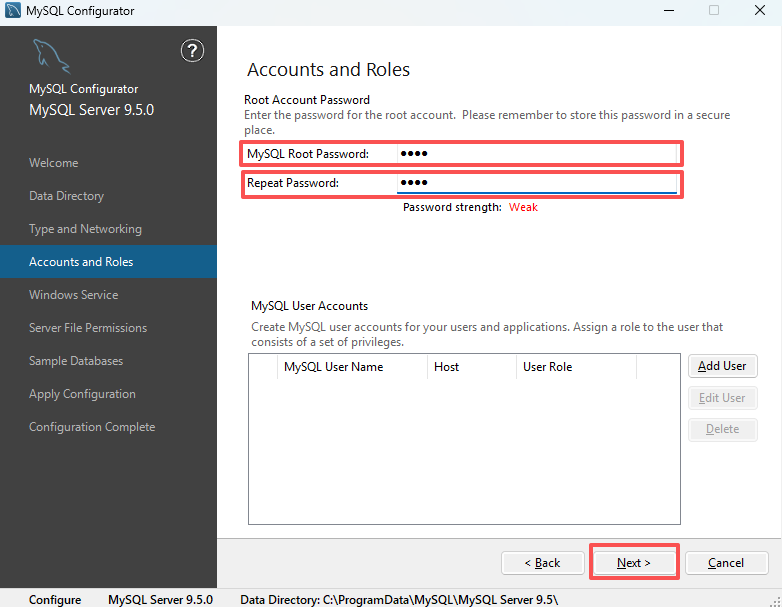Open the Sample Databases step
782x607 pixels.
(x=76, y=361)
